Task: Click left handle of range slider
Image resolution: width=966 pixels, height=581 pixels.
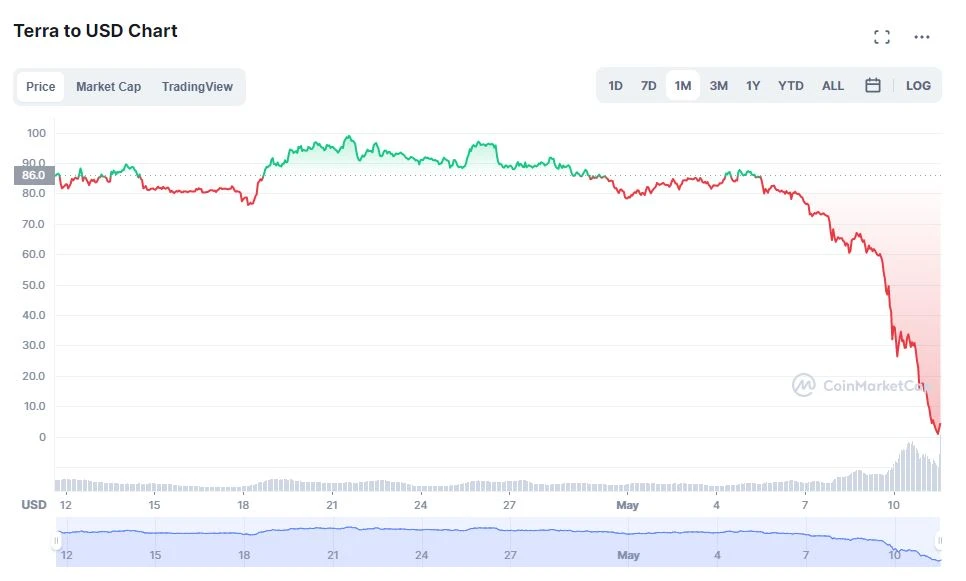Action: (x=57, y=541)
